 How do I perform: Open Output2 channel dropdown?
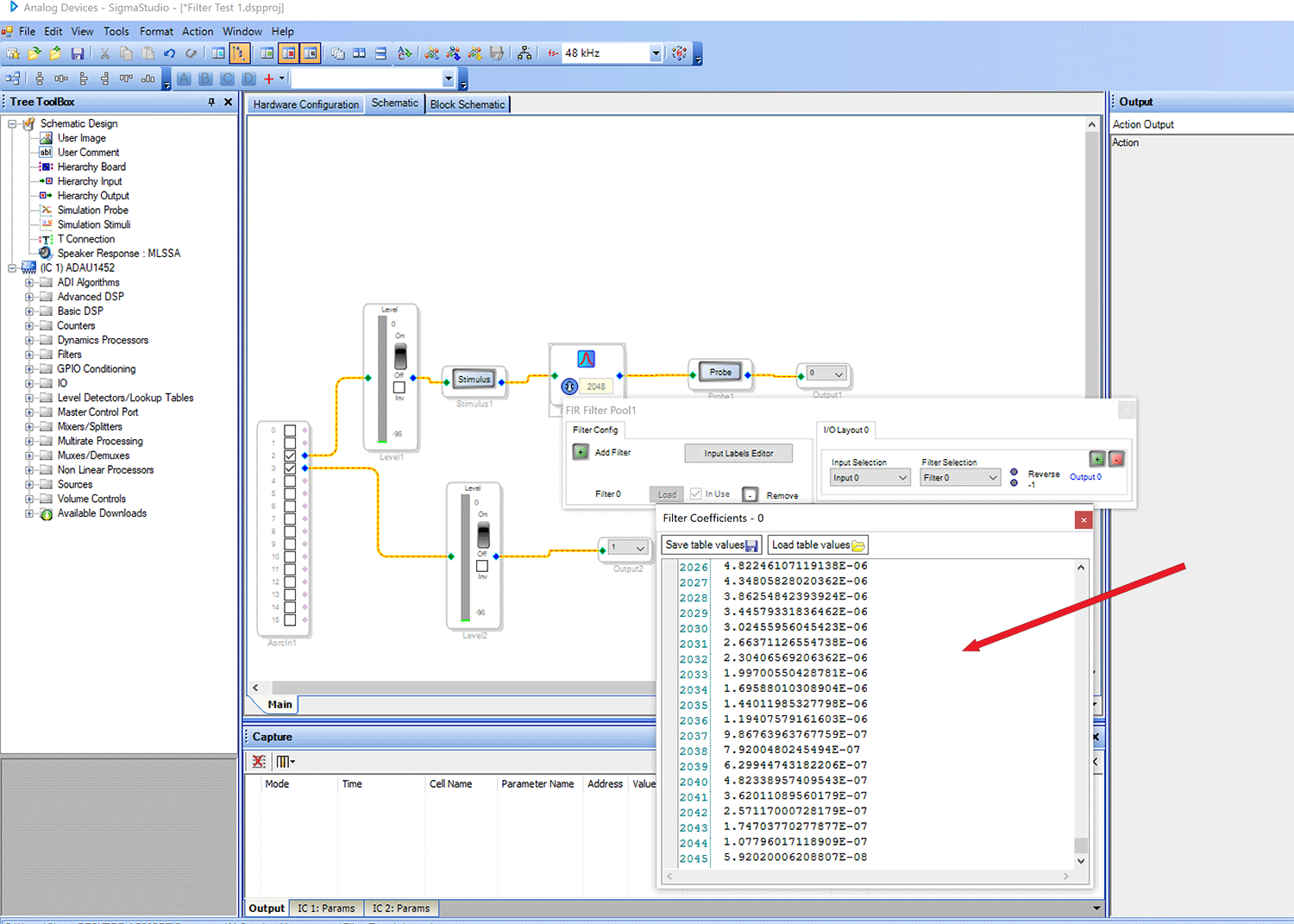[x=627, y=547]
